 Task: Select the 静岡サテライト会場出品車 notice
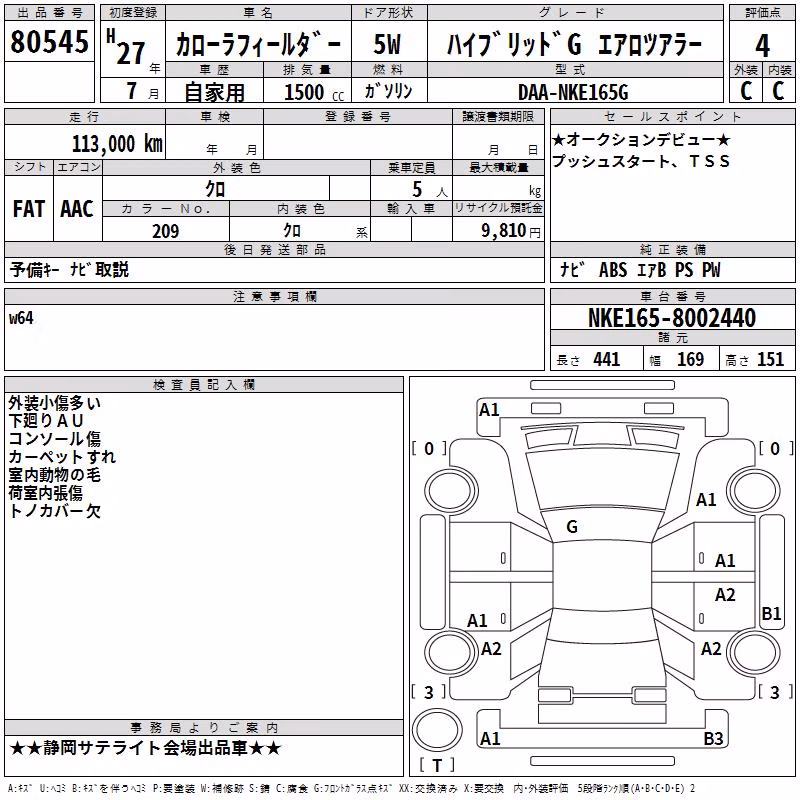click(x=145, y=748)
